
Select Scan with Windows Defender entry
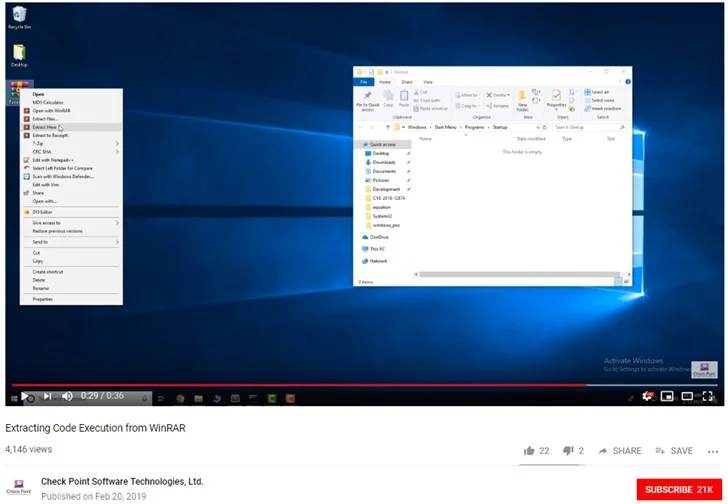click(72, 176)
